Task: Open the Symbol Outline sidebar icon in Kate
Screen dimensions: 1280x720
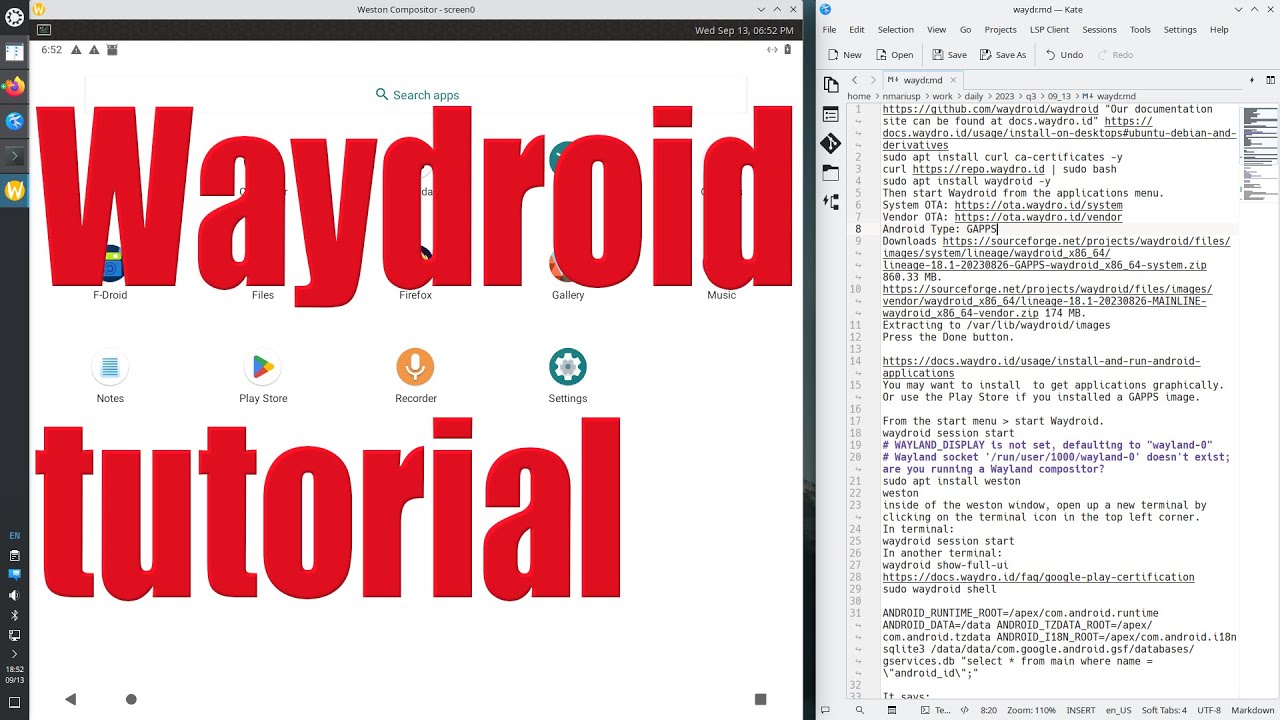Action: pyautogui.click(x=831, y=115)
